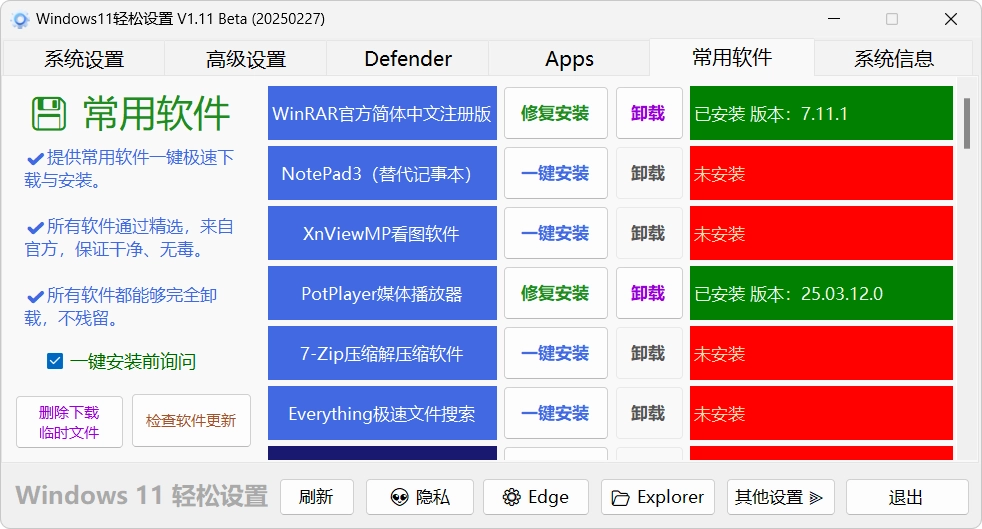Click the folder icon on Explorer button
The width and height of the screenshot is (982, 529).
click(x=620, y=498)
